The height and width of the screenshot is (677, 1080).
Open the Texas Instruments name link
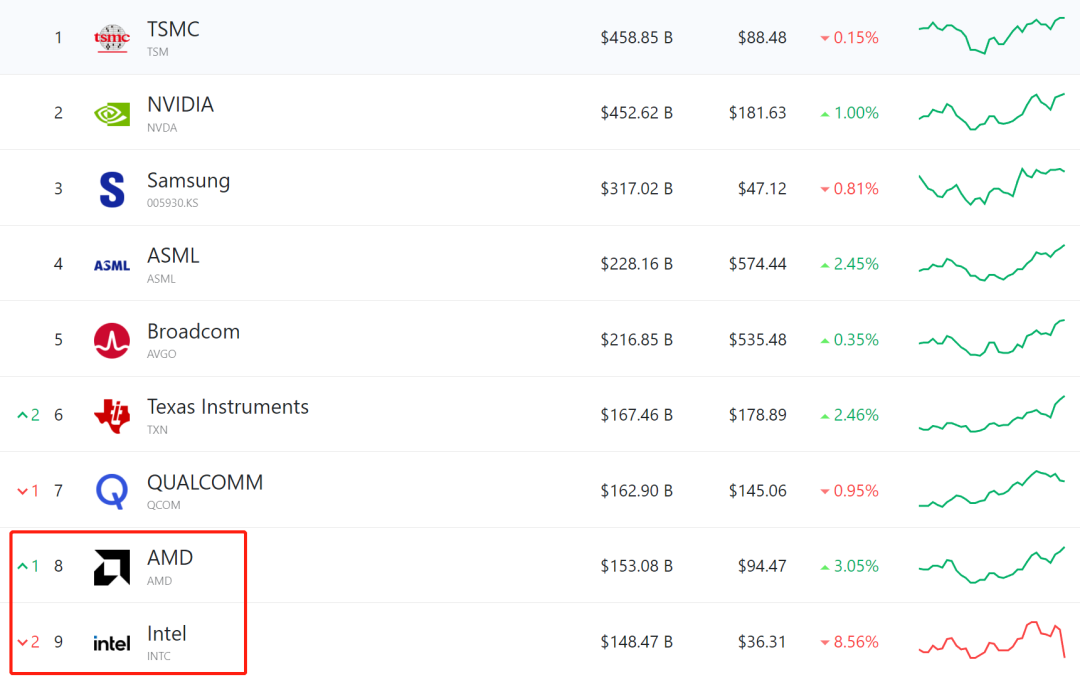[227, 407]
